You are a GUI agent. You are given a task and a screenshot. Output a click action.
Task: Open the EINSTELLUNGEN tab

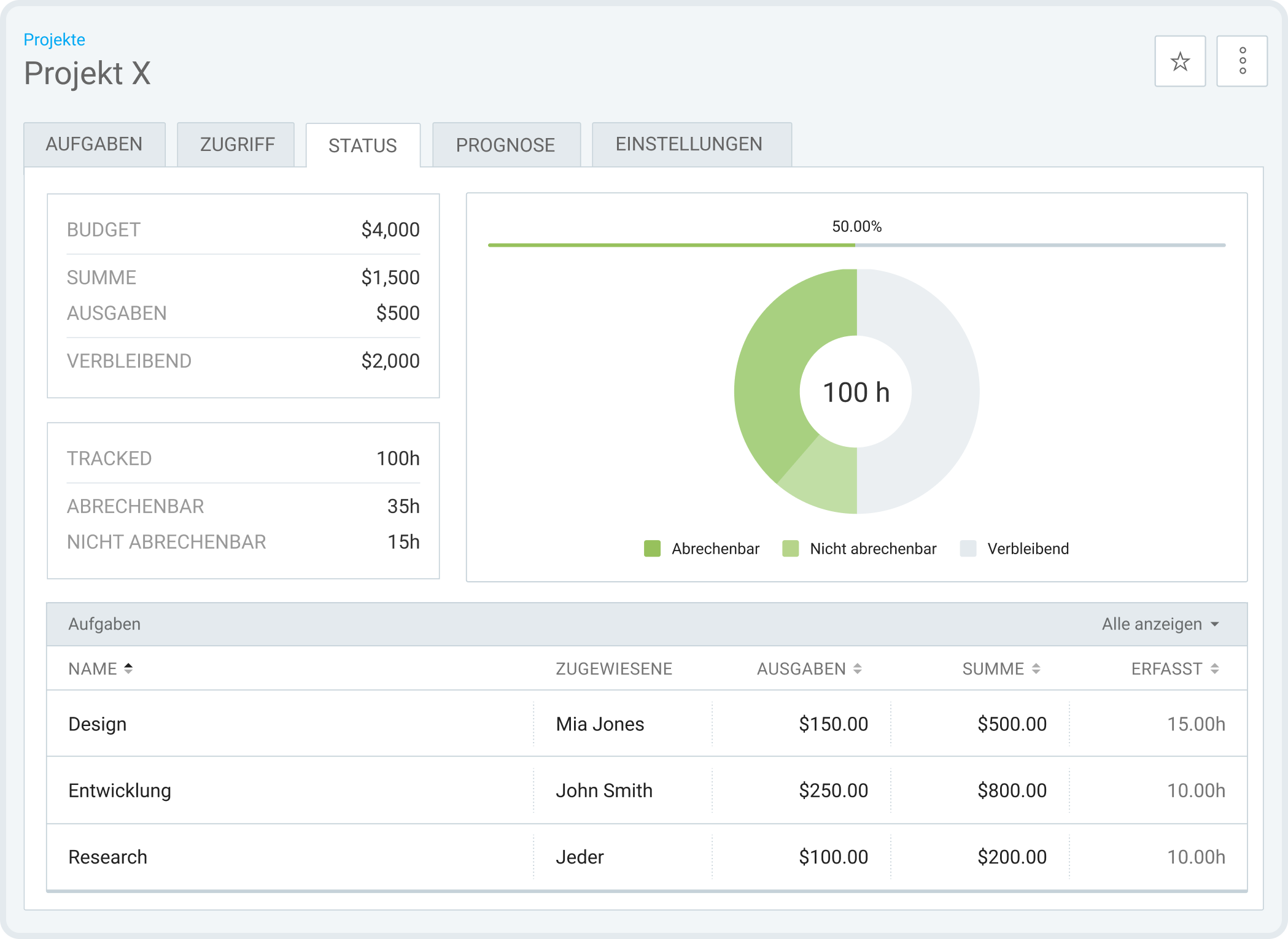click(x=690, y=144)
